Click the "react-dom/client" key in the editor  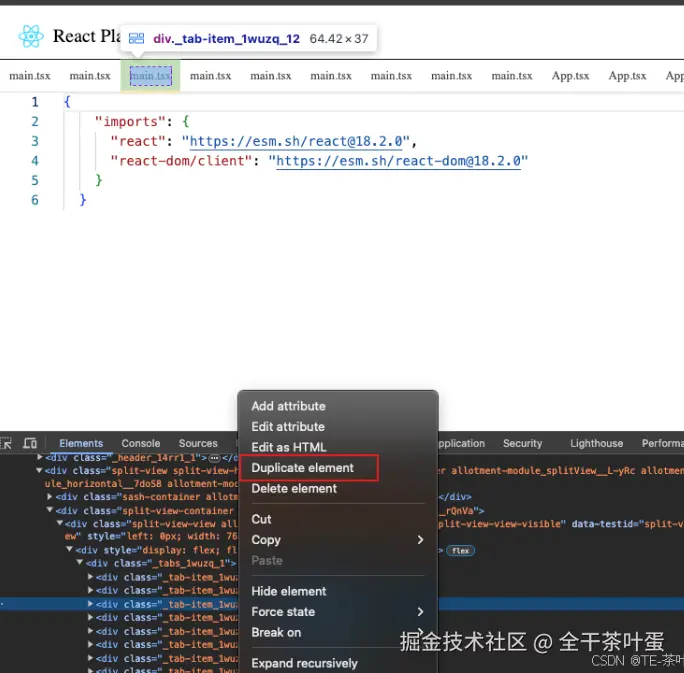pyautogui.click(x=181, y=161)
